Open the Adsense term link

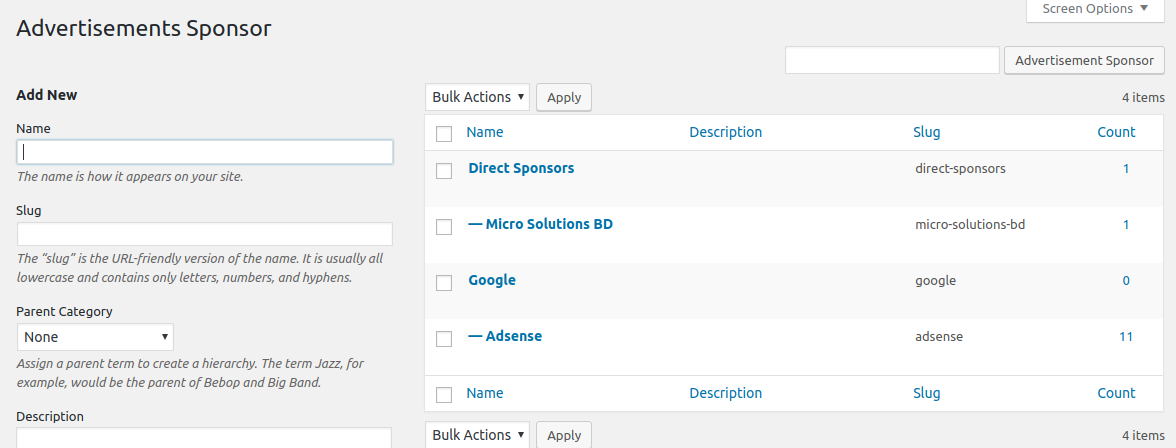click(x=513, y=336)
